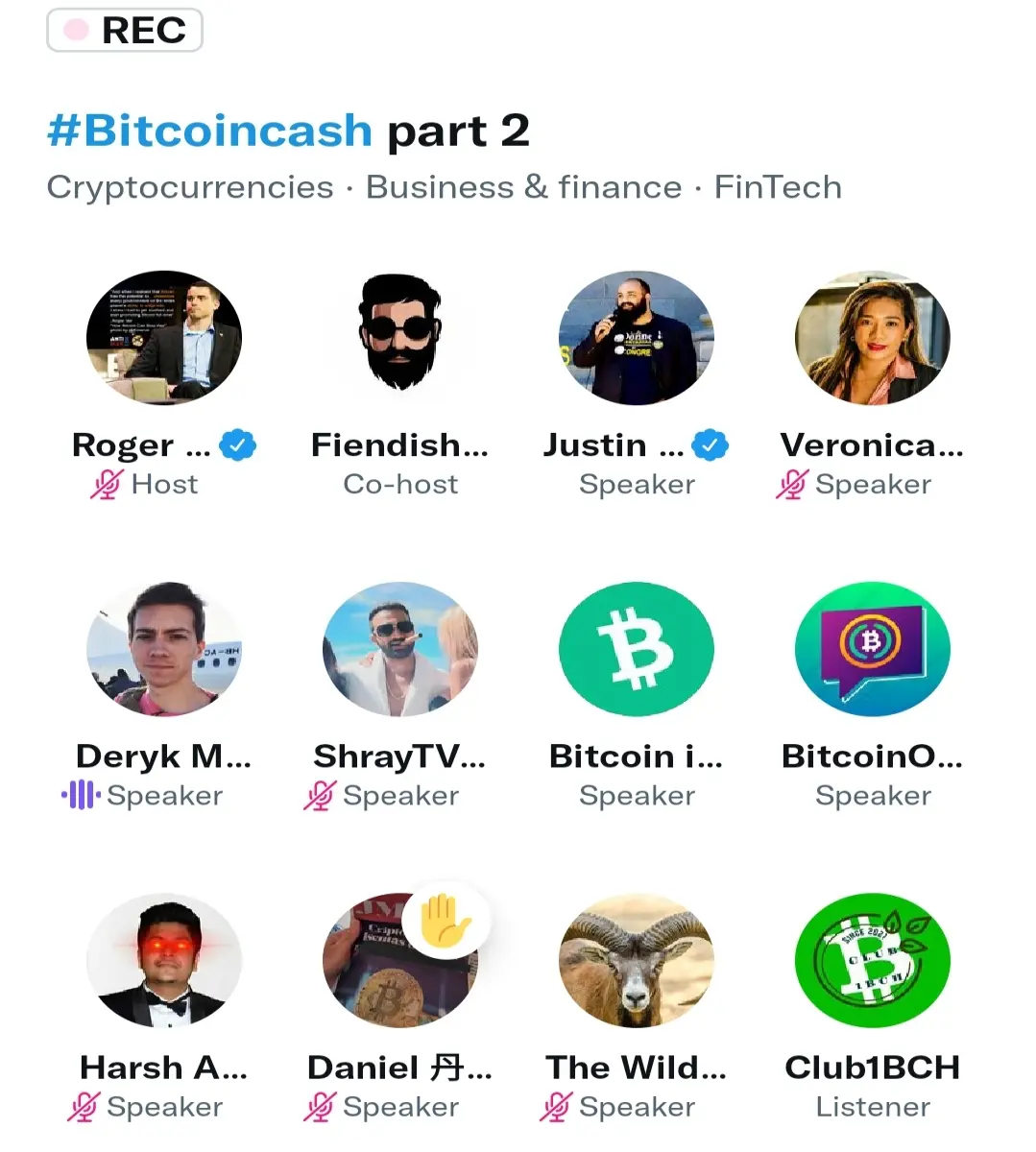Image resolution: width=1036 pixels, height=1152 pixels.
Task: Open the green Bitcoin Cash logo avatar
Action: click(637, 649)
